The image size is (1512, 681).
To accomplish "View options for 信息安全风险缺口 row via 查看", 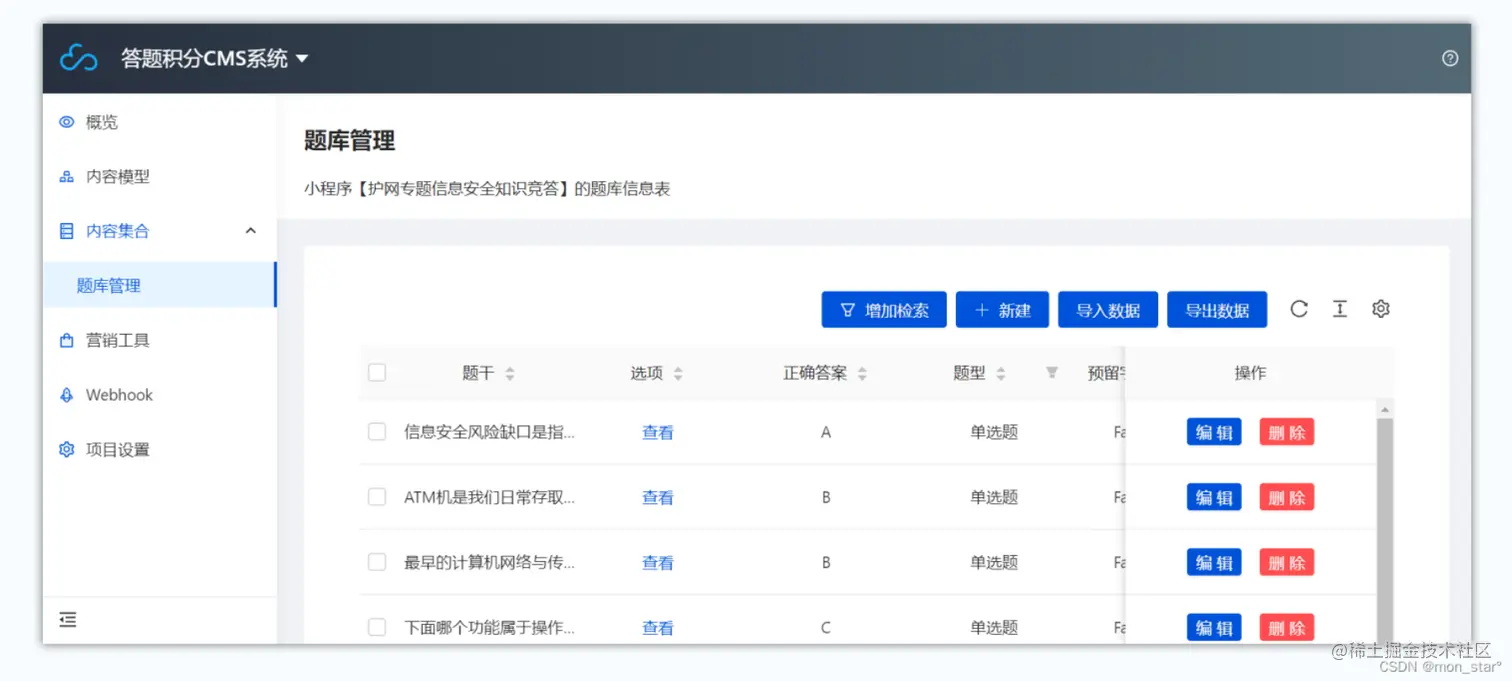I will [658, 432].
